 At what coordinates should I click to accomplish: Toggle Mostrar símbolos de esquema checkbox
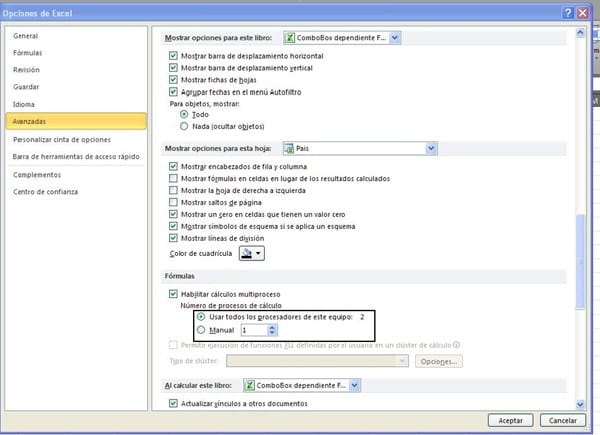click(x=173, y=226)
